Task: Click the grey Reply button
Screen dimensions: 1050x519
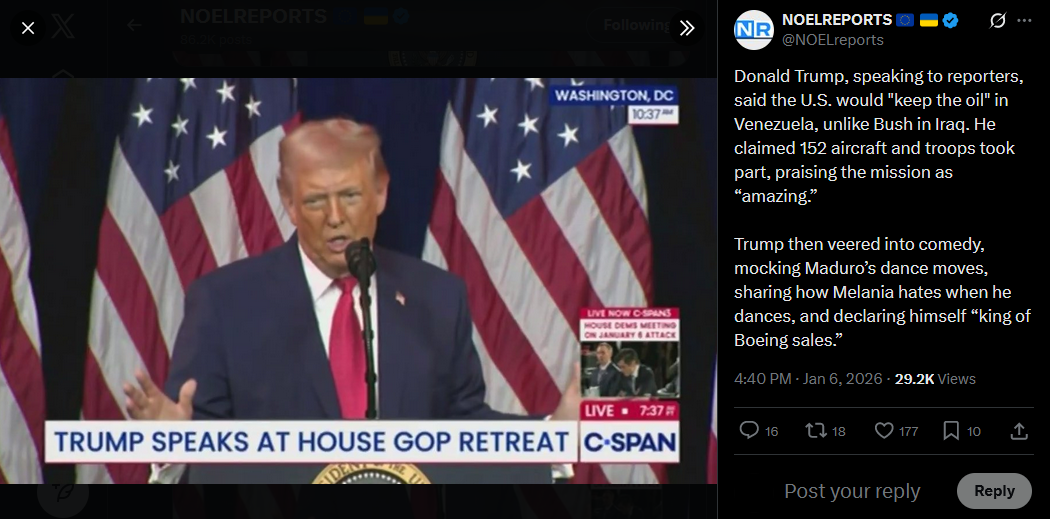Action: [x=994, y=491]
